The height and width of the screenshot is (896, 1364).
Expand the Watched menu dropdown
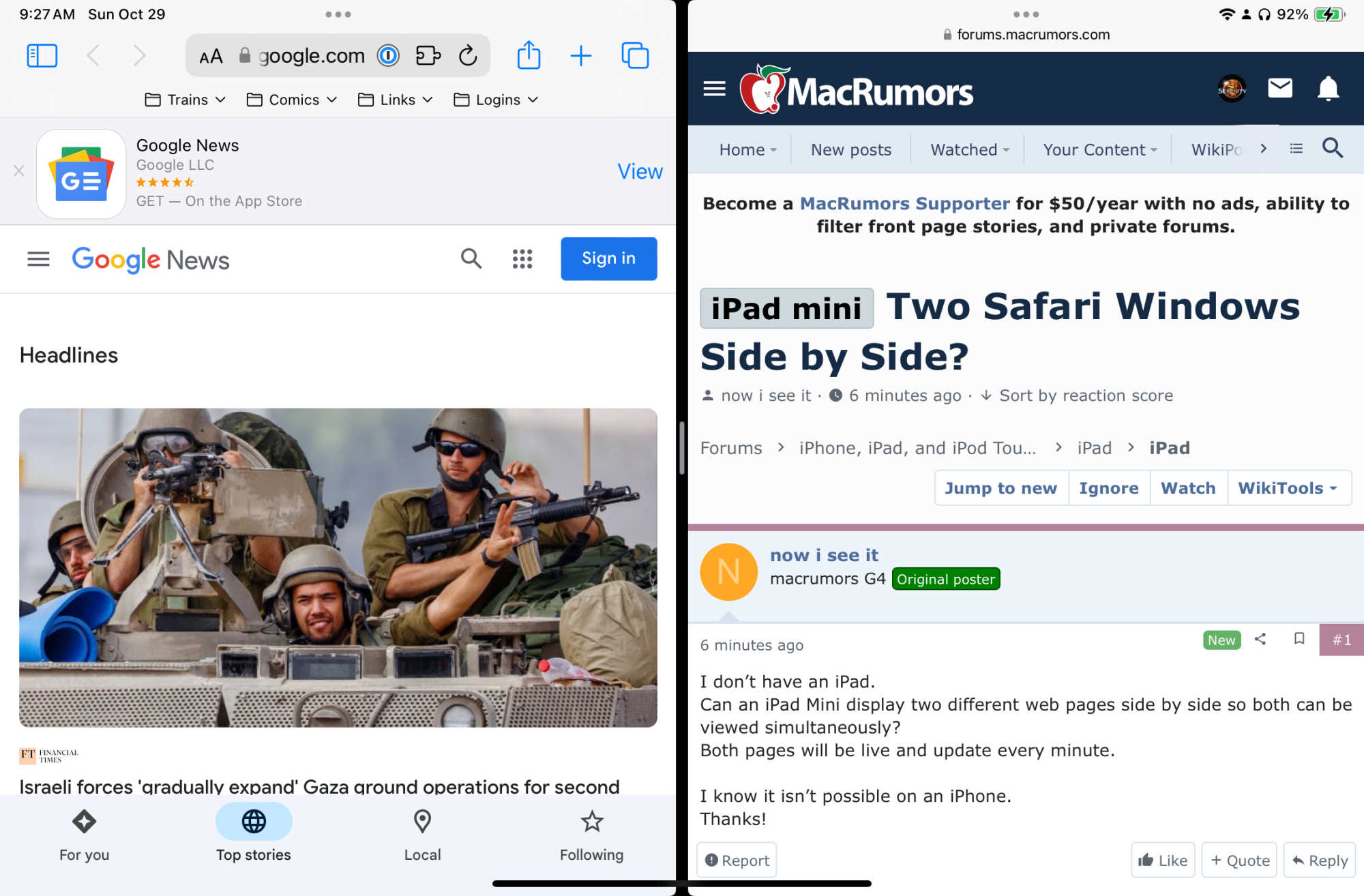[x=969, y=149]
